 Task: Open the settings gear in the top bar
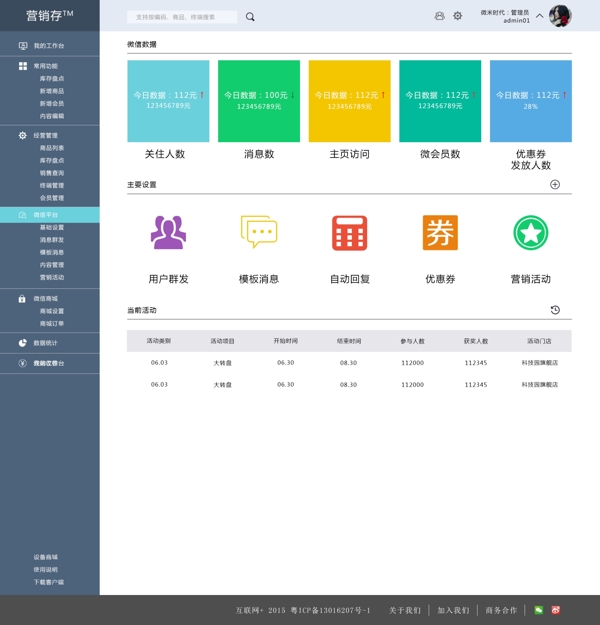[x=458, y=16]
